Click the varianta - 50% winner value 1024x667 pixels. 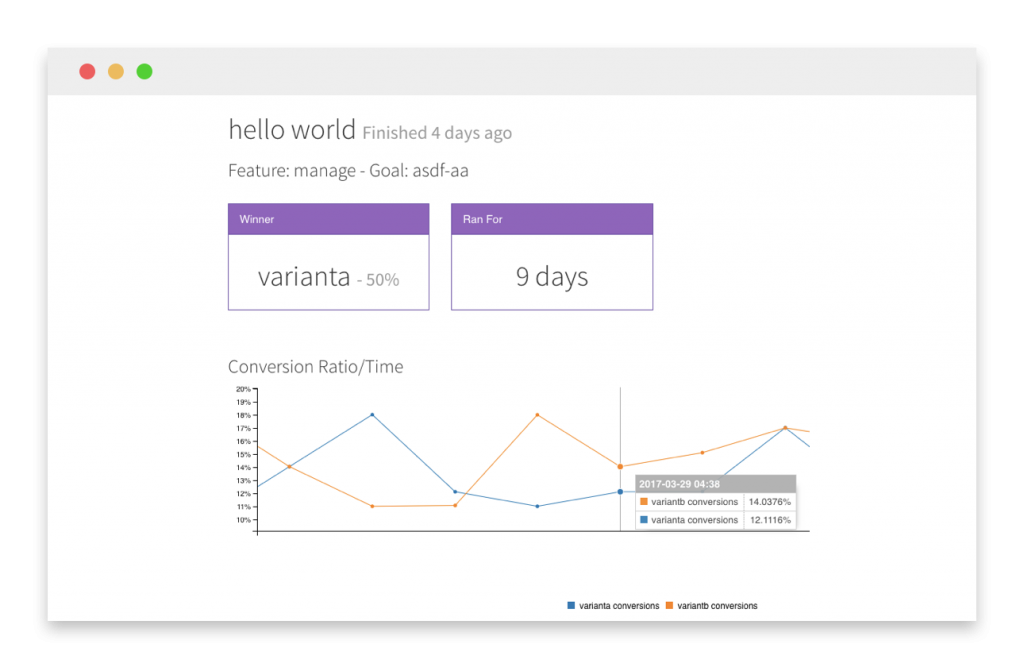click(328, 275)
